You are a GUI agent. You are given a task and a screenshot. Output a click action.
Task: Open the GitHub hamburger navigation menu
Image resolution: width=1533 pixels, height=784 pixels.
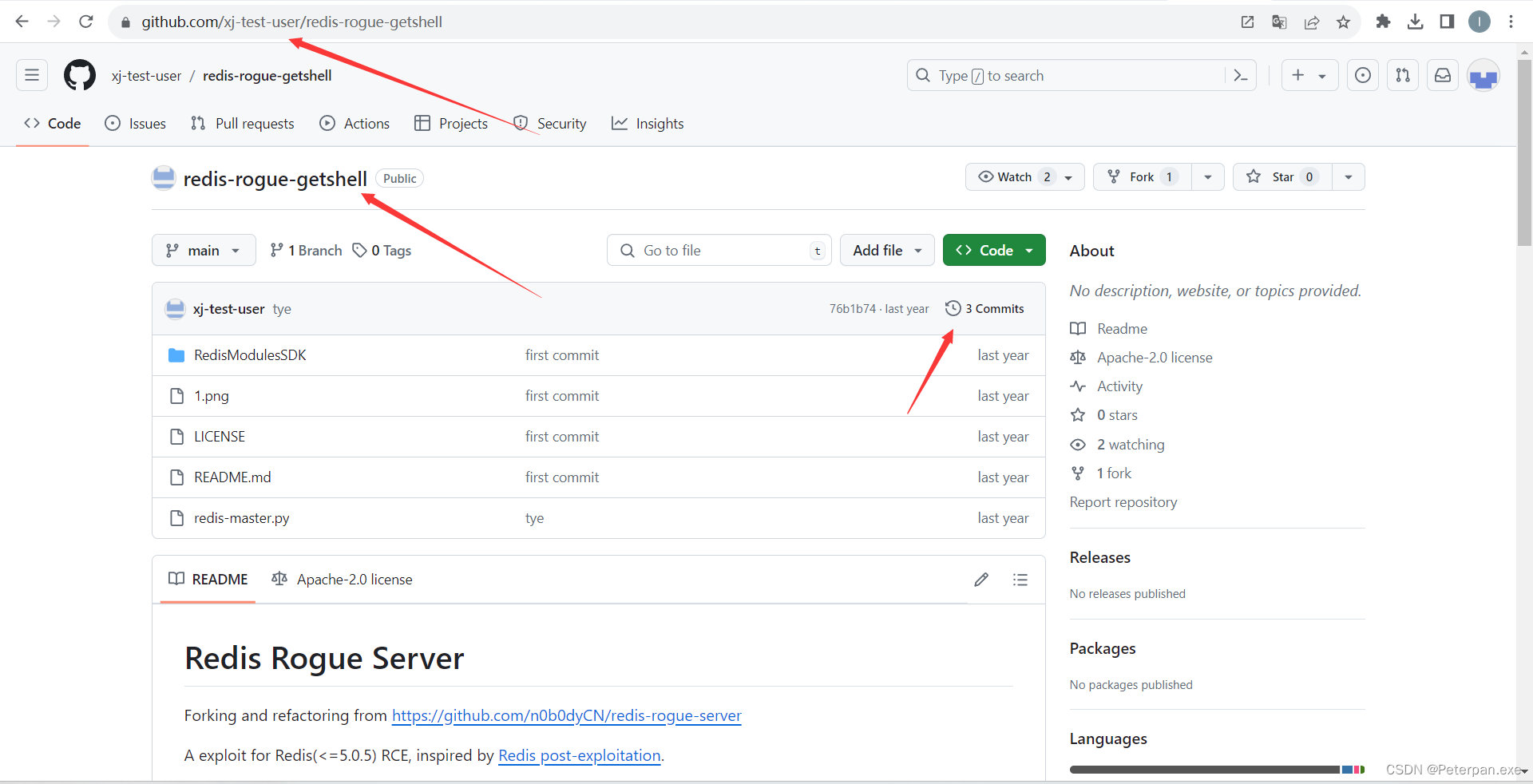(32, 75)
